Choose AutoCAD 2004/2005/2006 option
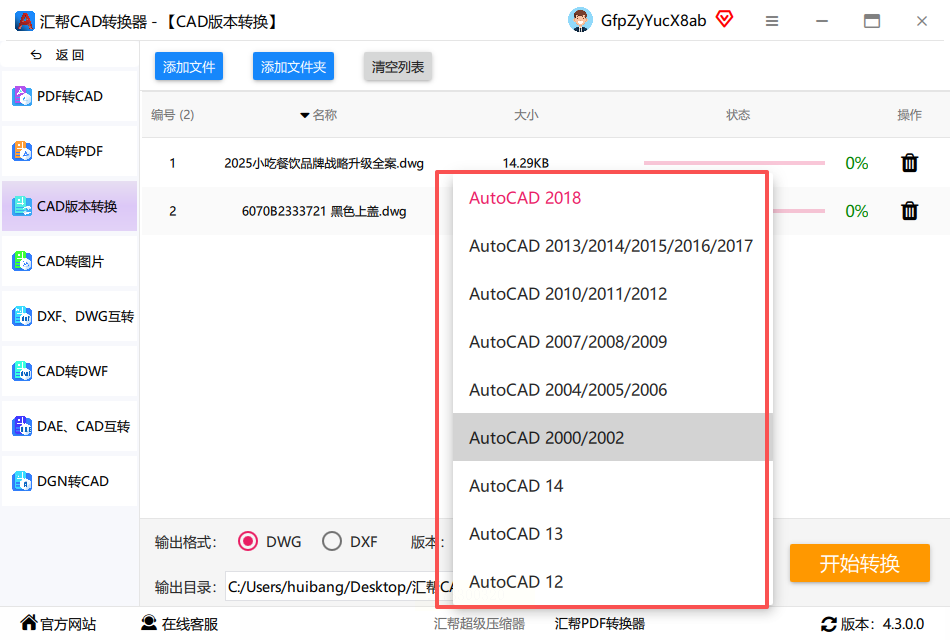 (x=613, y=389)
